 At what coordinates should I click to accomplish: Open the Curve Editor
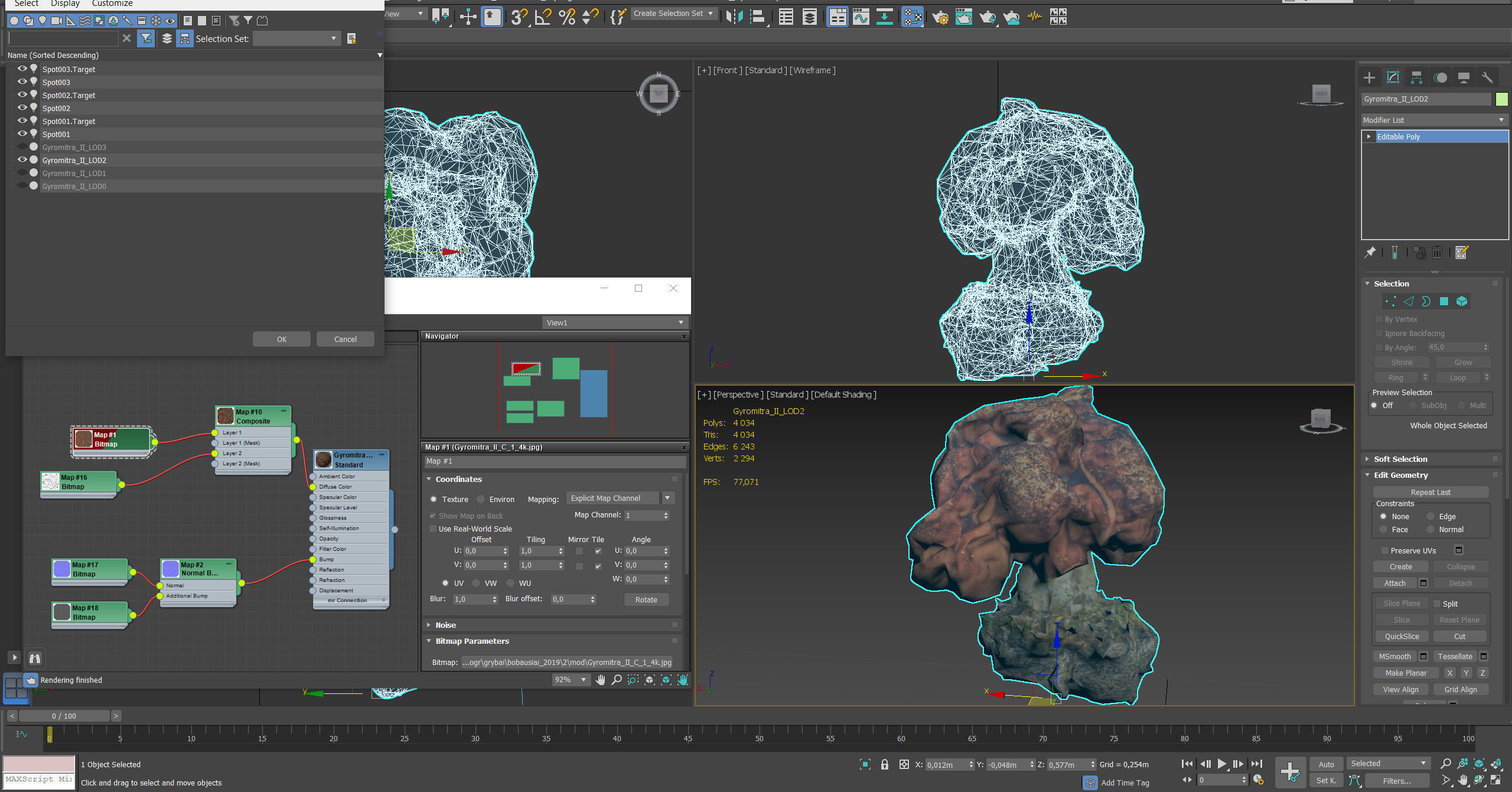[861, 17]
